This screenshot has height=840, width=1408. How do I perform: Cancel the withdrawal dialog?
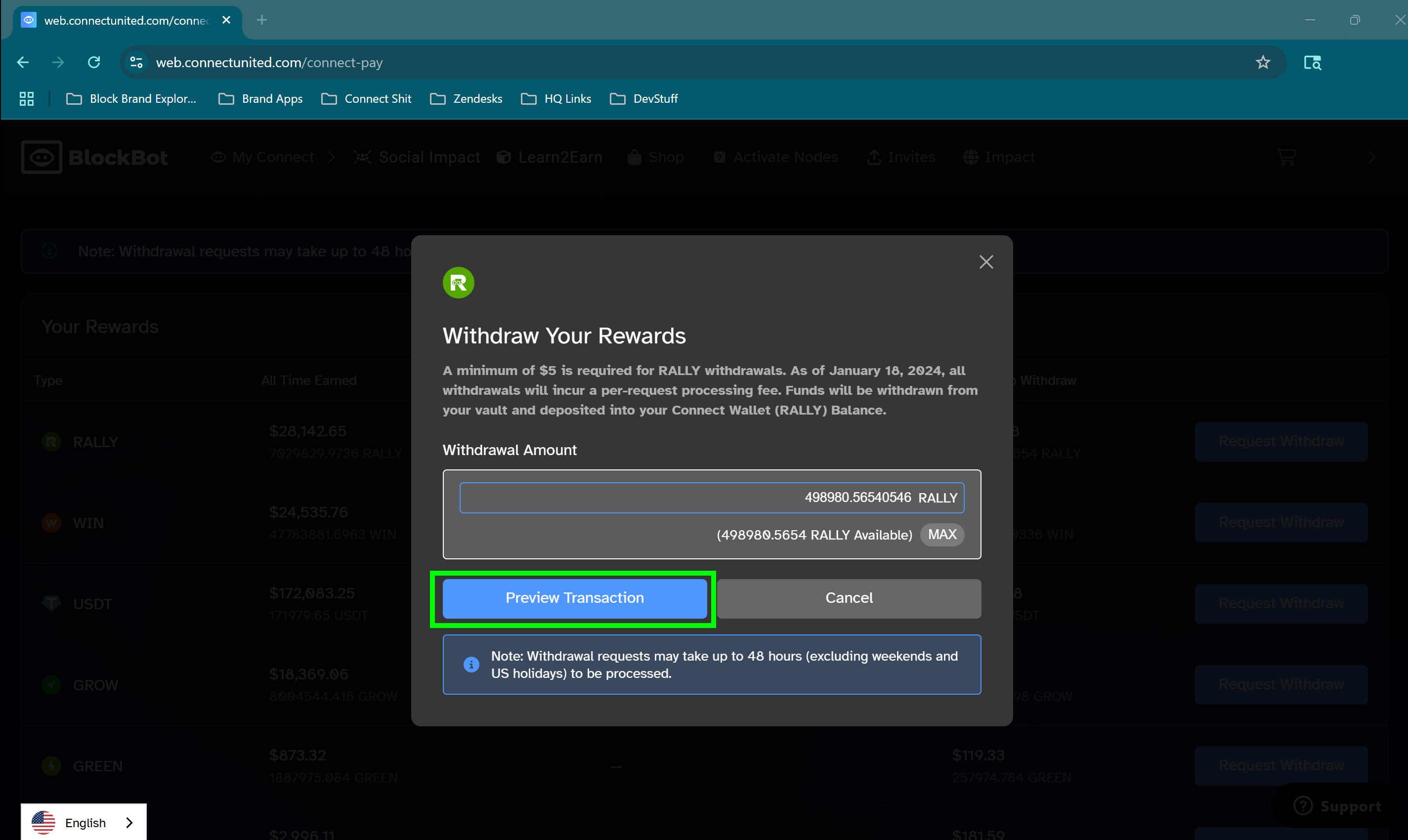point(849,598)
